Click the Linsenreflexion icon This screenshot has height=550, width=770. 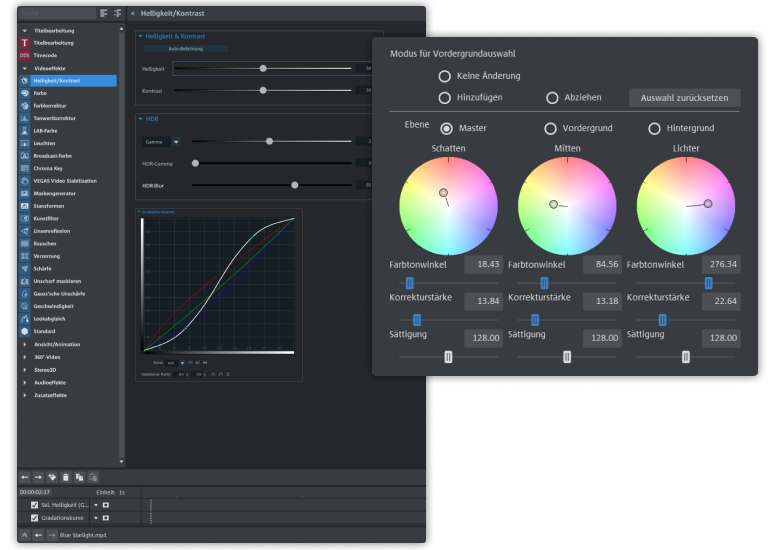coord(25,231)
